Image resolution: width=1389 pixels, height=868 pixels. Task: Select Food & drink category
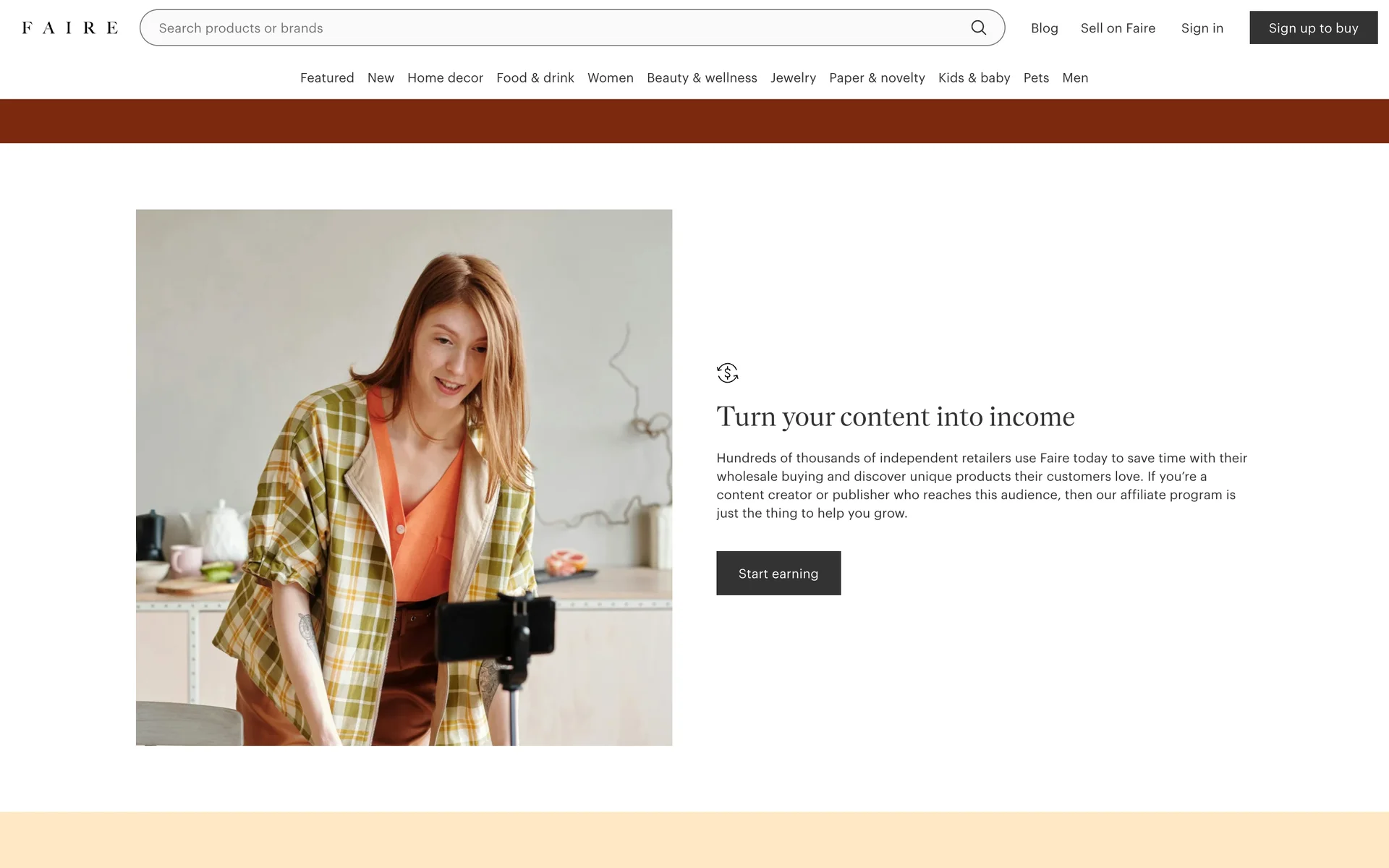535,77
